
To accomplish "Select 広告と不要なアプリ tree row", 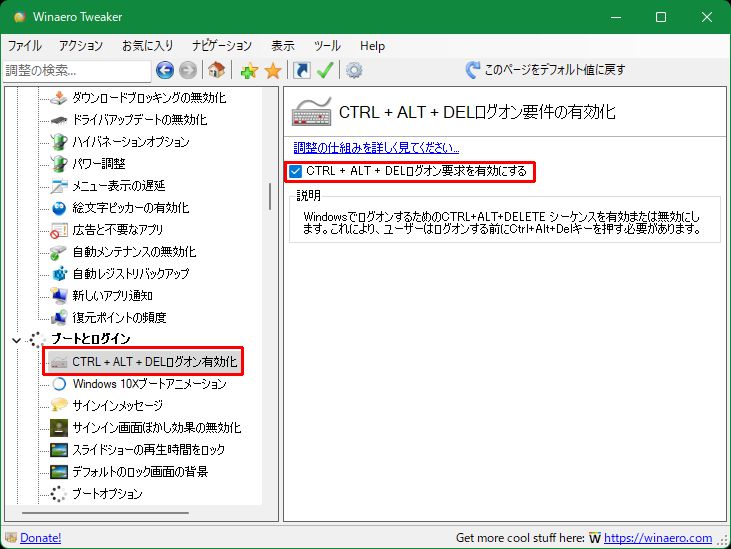I will (x=118, y=230).
